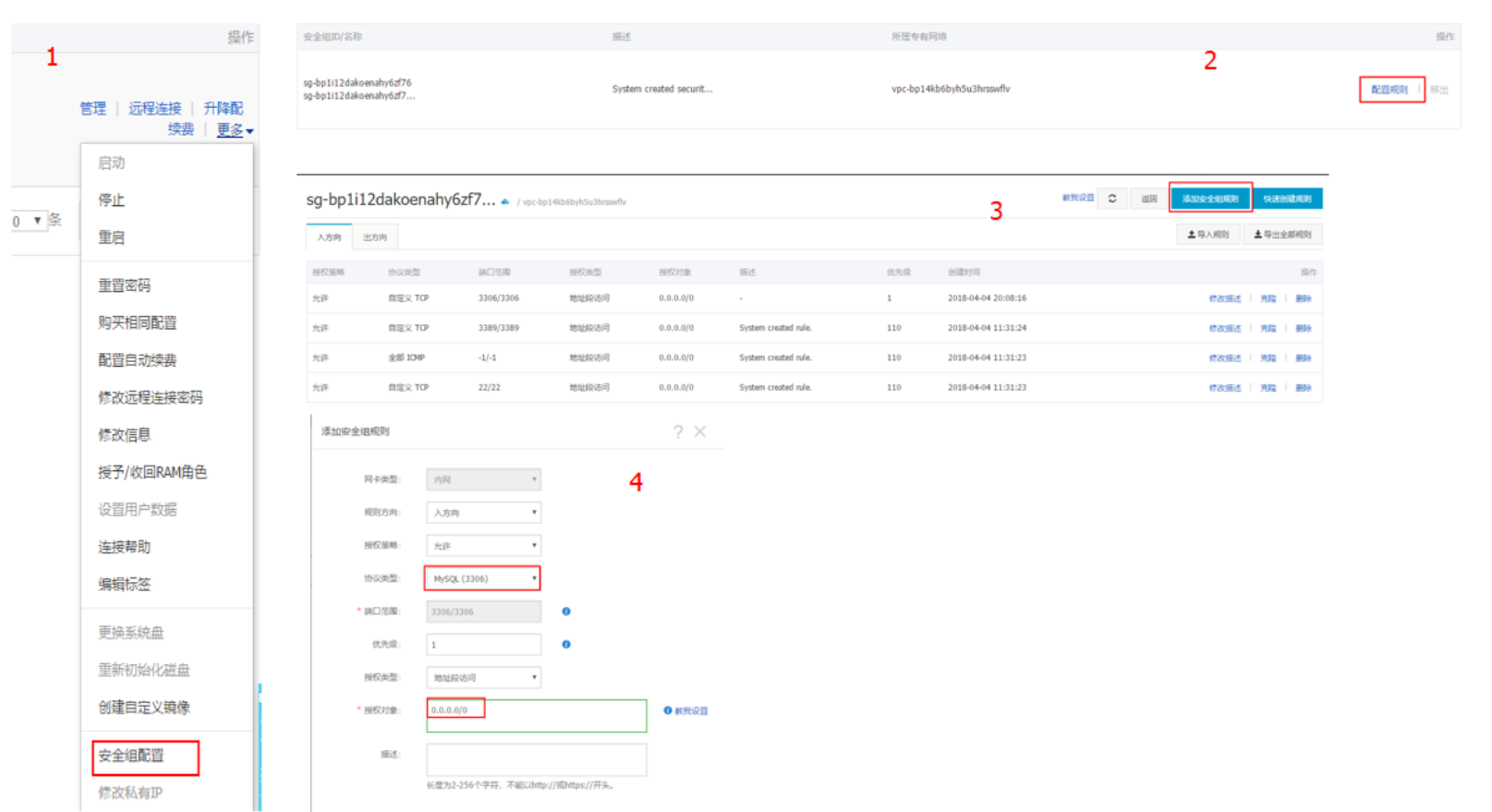Click the 升降配 link
The width and height of the screenshot is (1492, 812).
pyautogui.click(x=224, y=108)
